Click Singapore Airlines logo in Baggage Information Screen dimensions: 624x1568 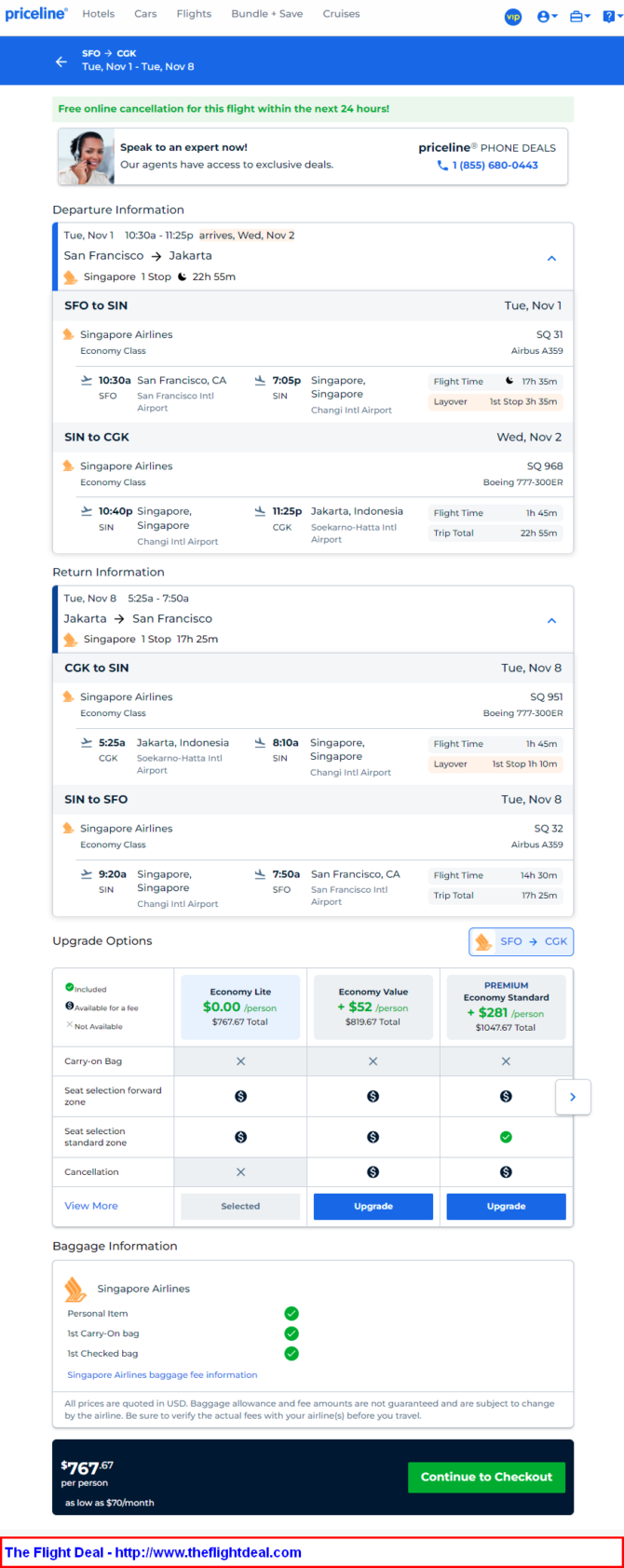pyautogui.click(x=75, y=1289)
